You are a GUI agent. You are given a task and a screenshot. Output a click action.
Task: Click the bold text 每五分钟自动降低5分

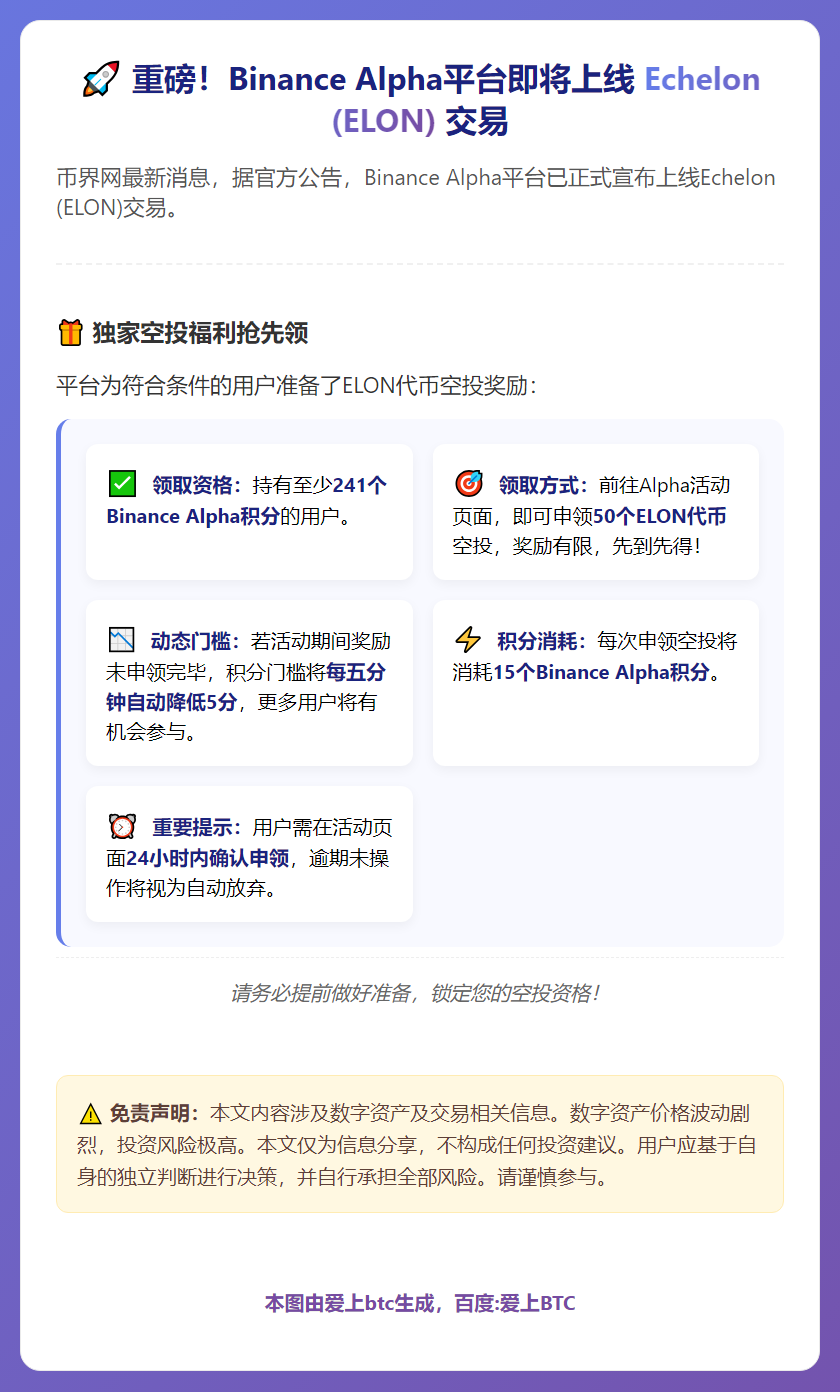coord(246,686)
